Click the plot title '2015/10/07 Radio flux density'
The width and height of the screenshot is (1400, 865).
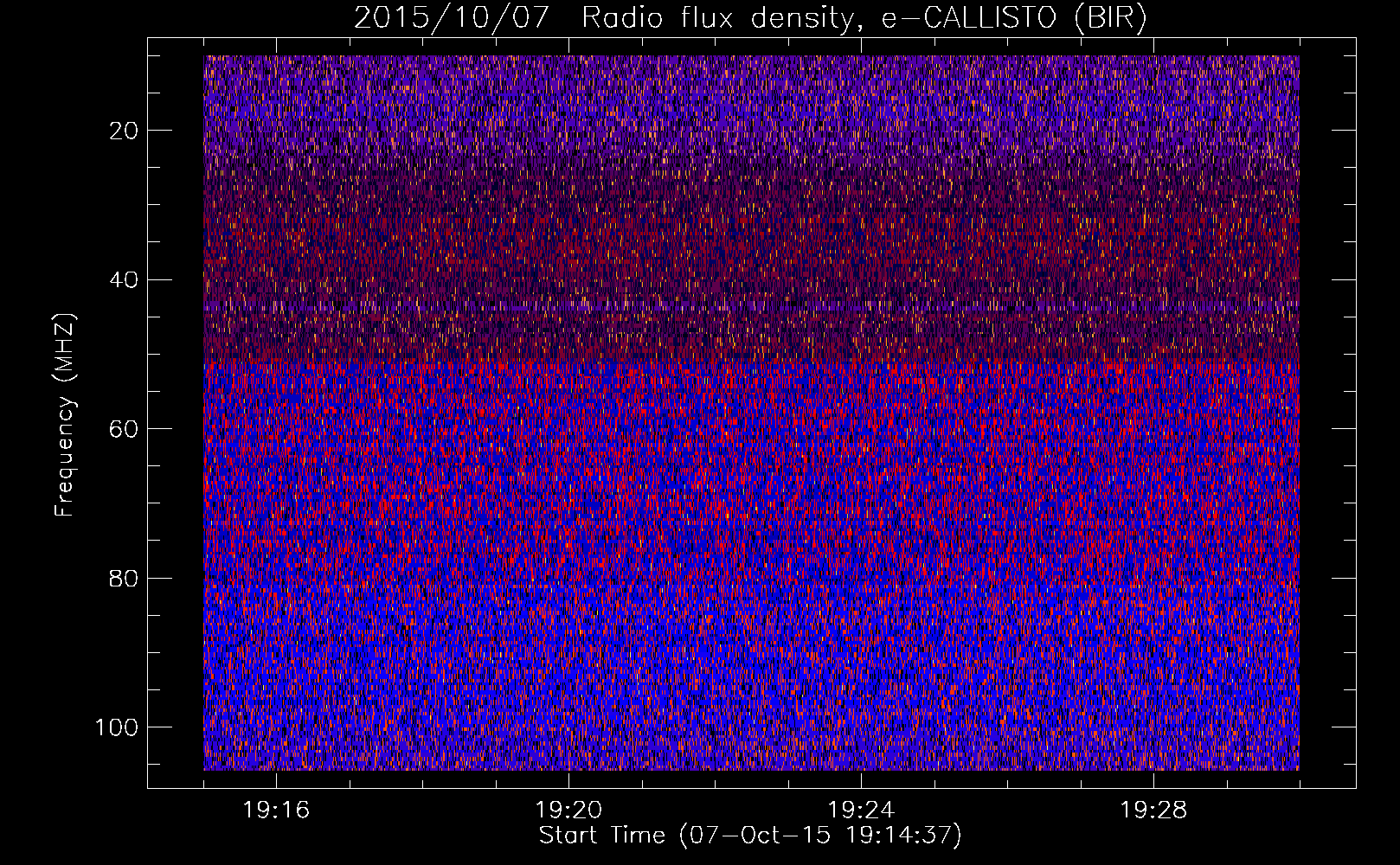750,18
